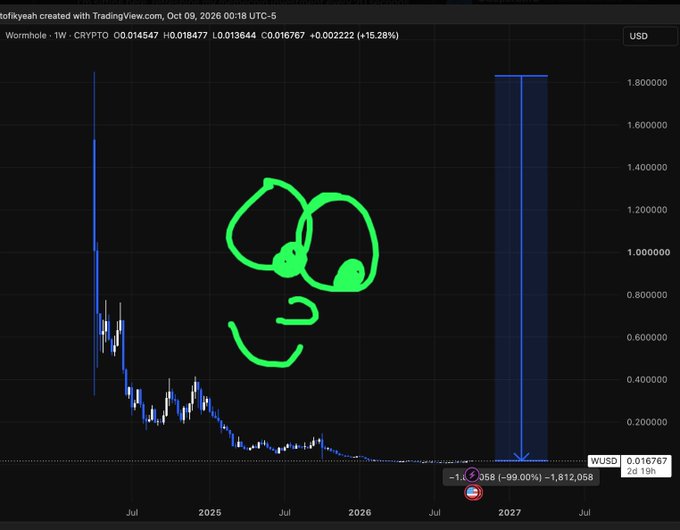Click the 0.200000 price axis label
Screen dimensions: 680x530
647,422
